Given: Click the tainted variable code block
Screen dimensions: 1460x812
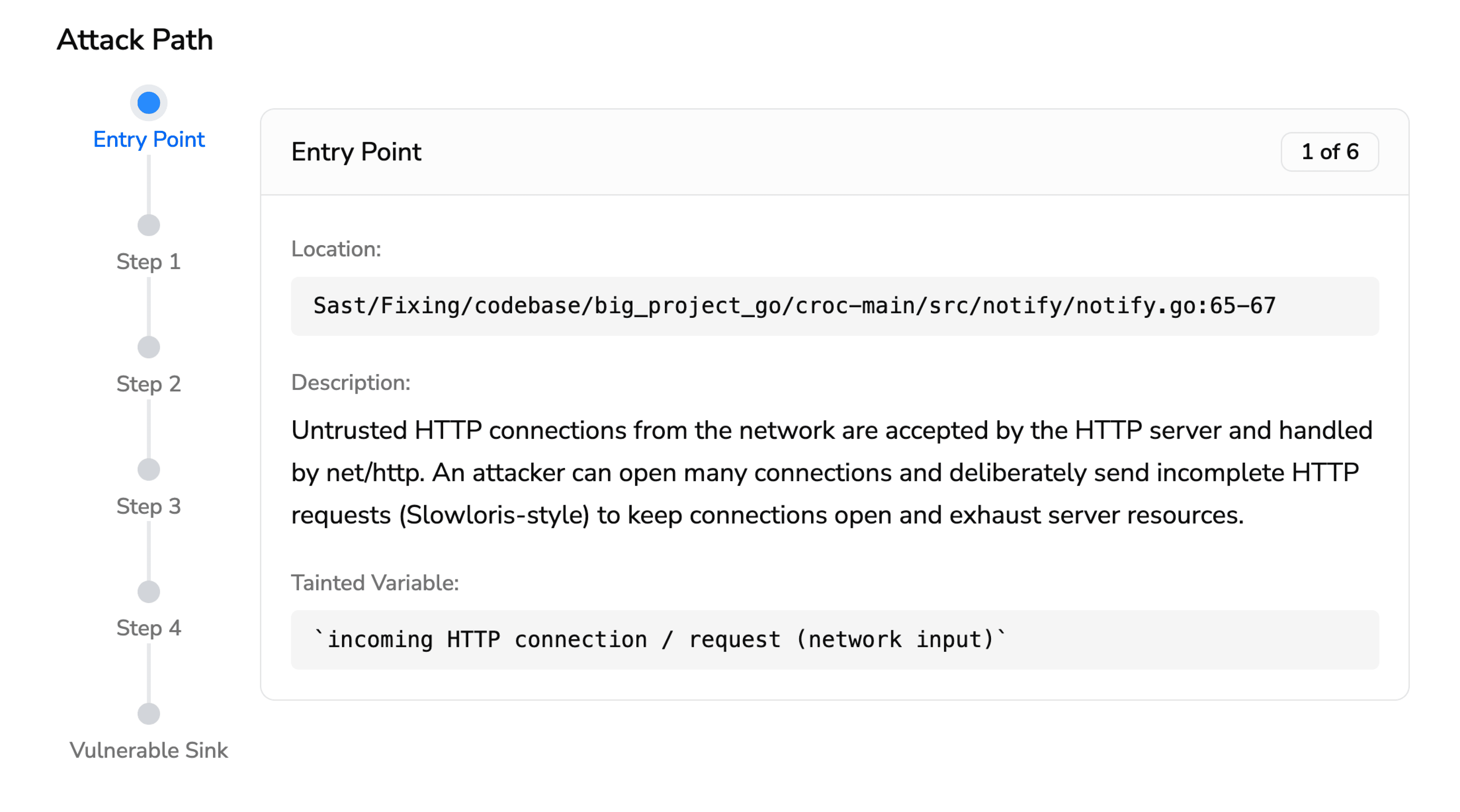Looking at the screenshot, I should (660, 640).
